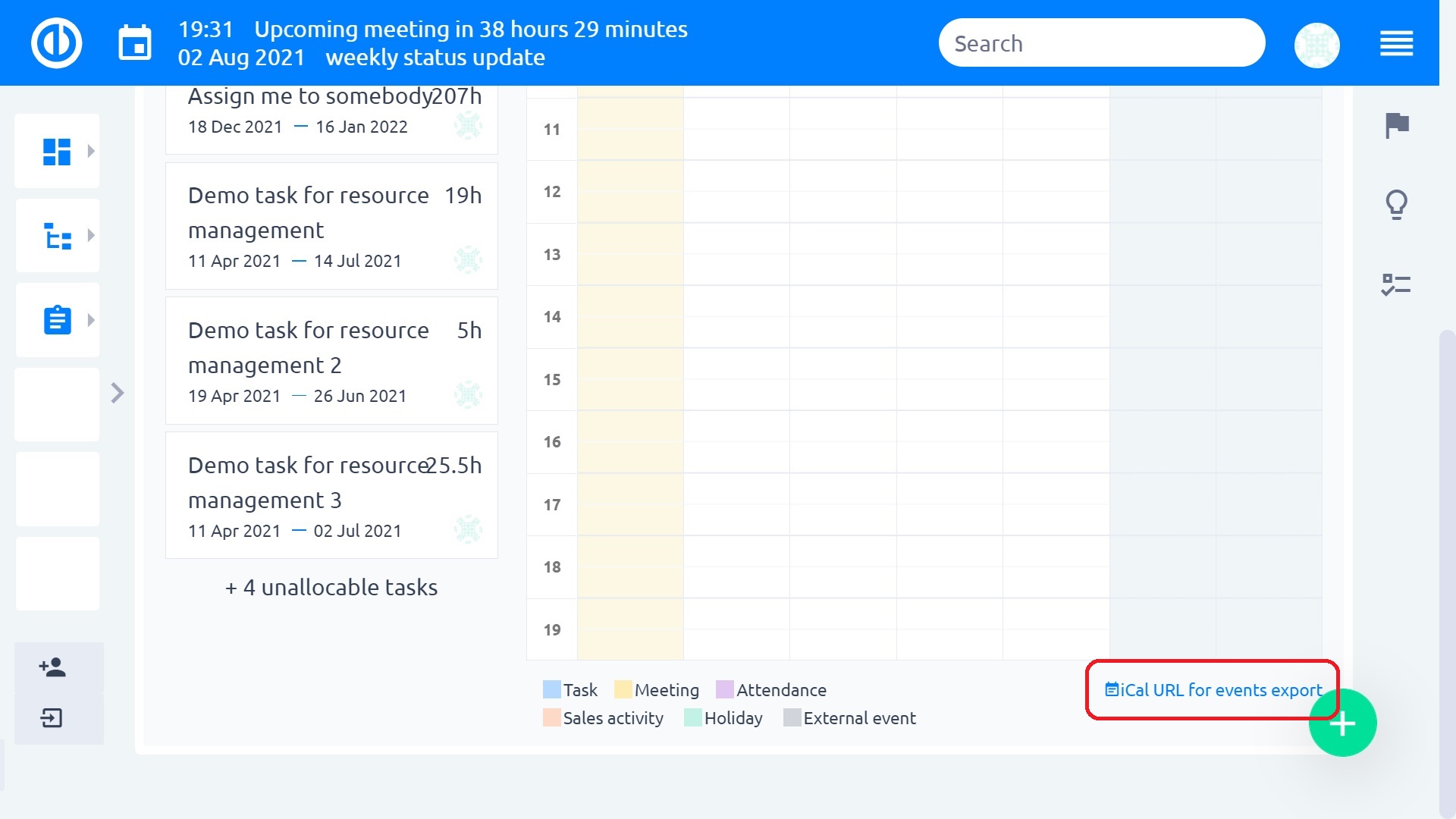Screen dimensions: 1456x819
Task: Open the checklist icon panel
Action: [x=1395, y=284]
